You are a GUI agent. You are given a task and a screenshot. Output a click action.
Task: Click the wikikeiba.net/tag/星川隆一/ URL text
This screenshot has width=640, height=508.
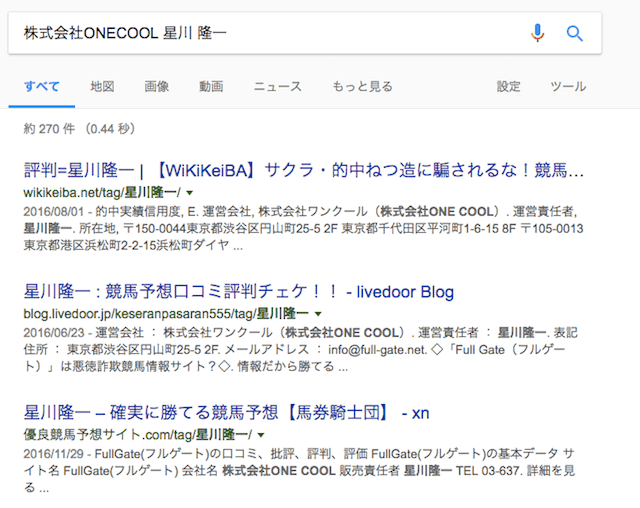point(102,192)
